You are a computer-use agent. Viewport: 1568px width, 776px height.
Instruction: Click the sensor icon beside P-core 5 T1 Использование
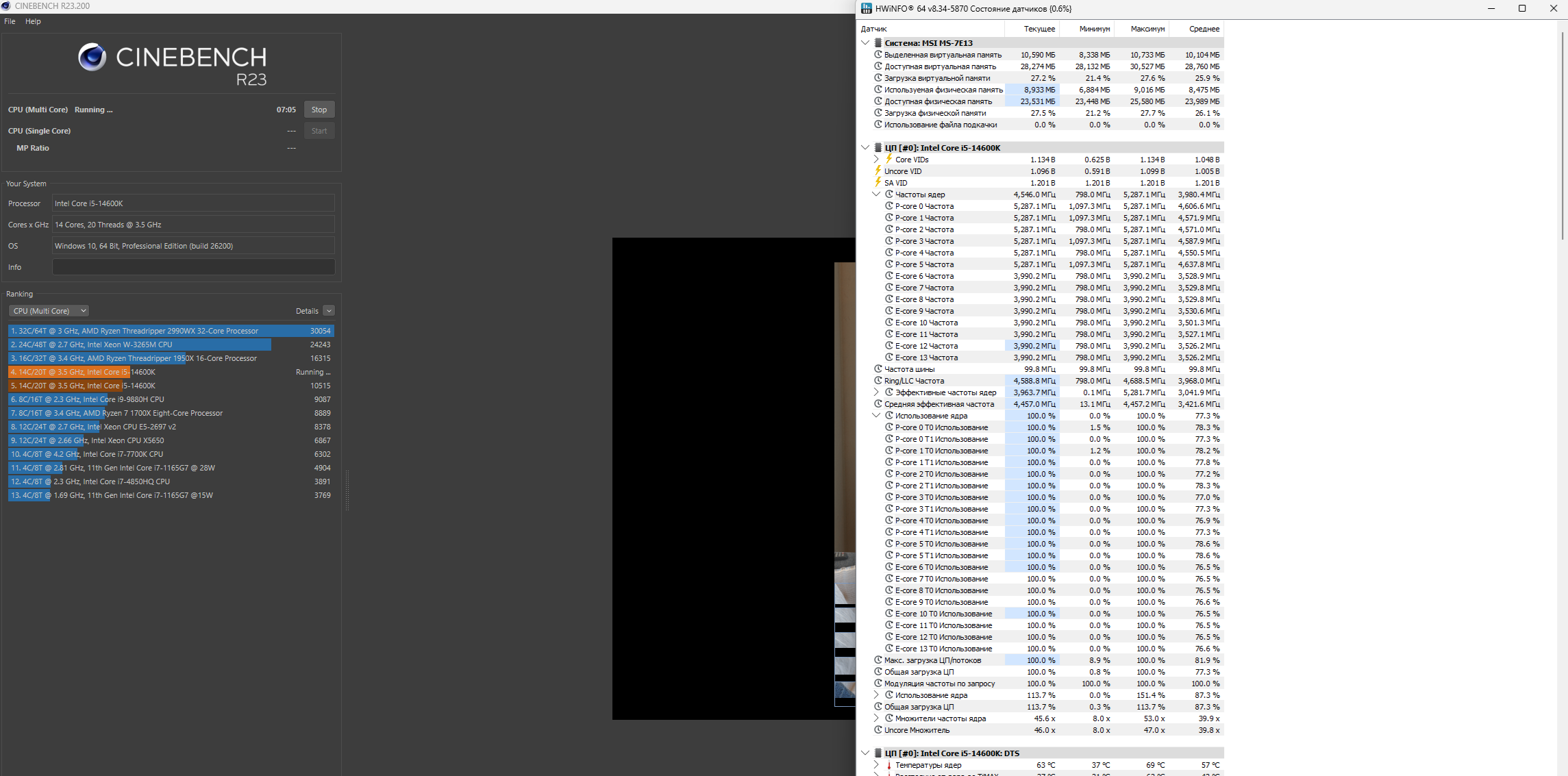[889, 555]
